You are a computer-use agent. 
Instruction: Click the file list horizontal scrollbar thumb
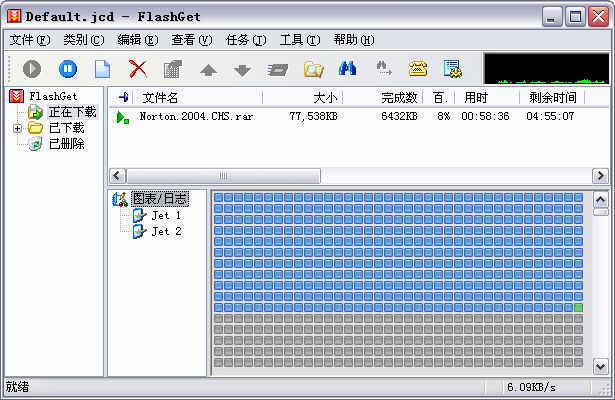click(220, 175)
